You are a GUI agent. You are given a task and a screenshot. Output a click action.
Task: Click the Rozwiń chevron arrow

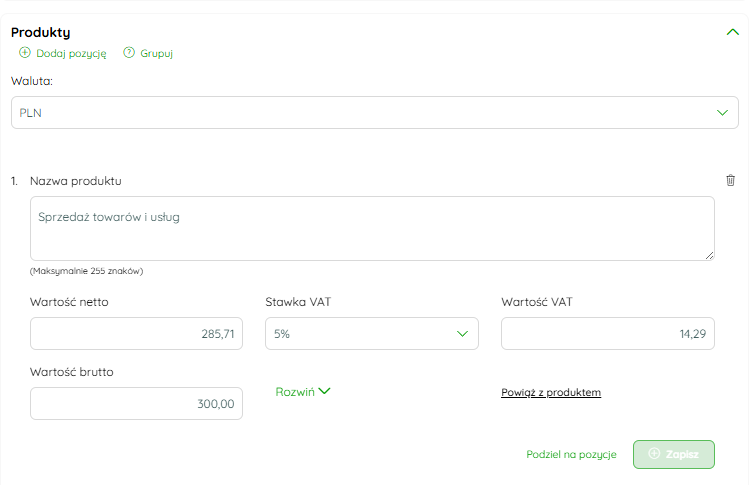coord(324,391)
